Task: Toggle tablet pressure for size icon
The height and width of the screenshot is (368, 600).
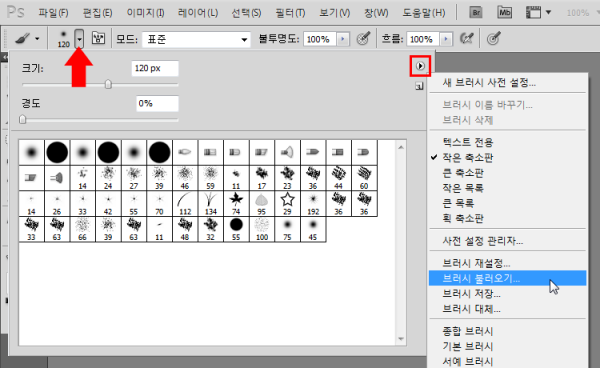Action: coord(494,38)
